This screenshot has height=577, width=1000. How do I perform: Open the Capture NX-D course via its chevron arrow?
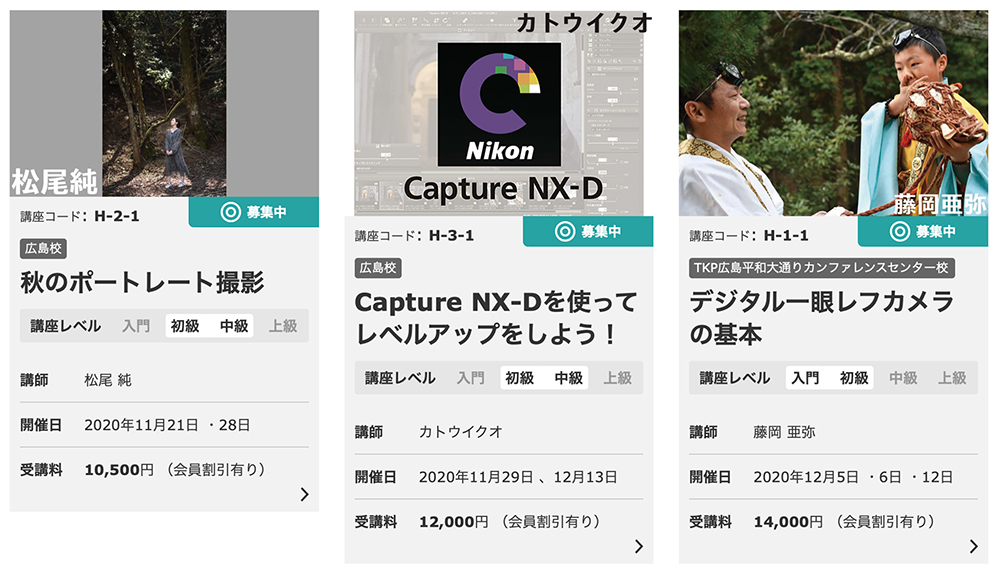[x=639, y=546]
